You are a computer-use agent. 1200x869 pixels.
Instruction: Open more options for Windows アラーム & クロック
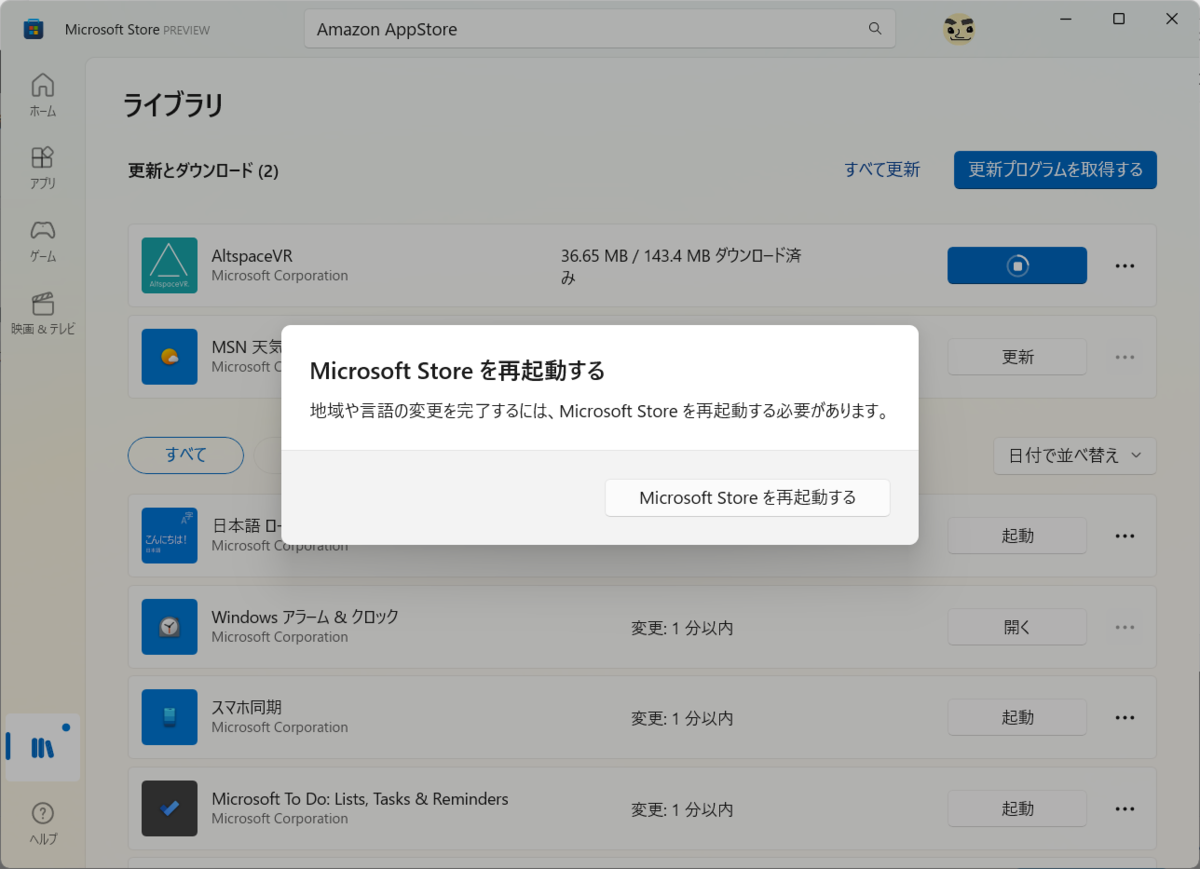pyautogui.click(x=1125, y=627)
